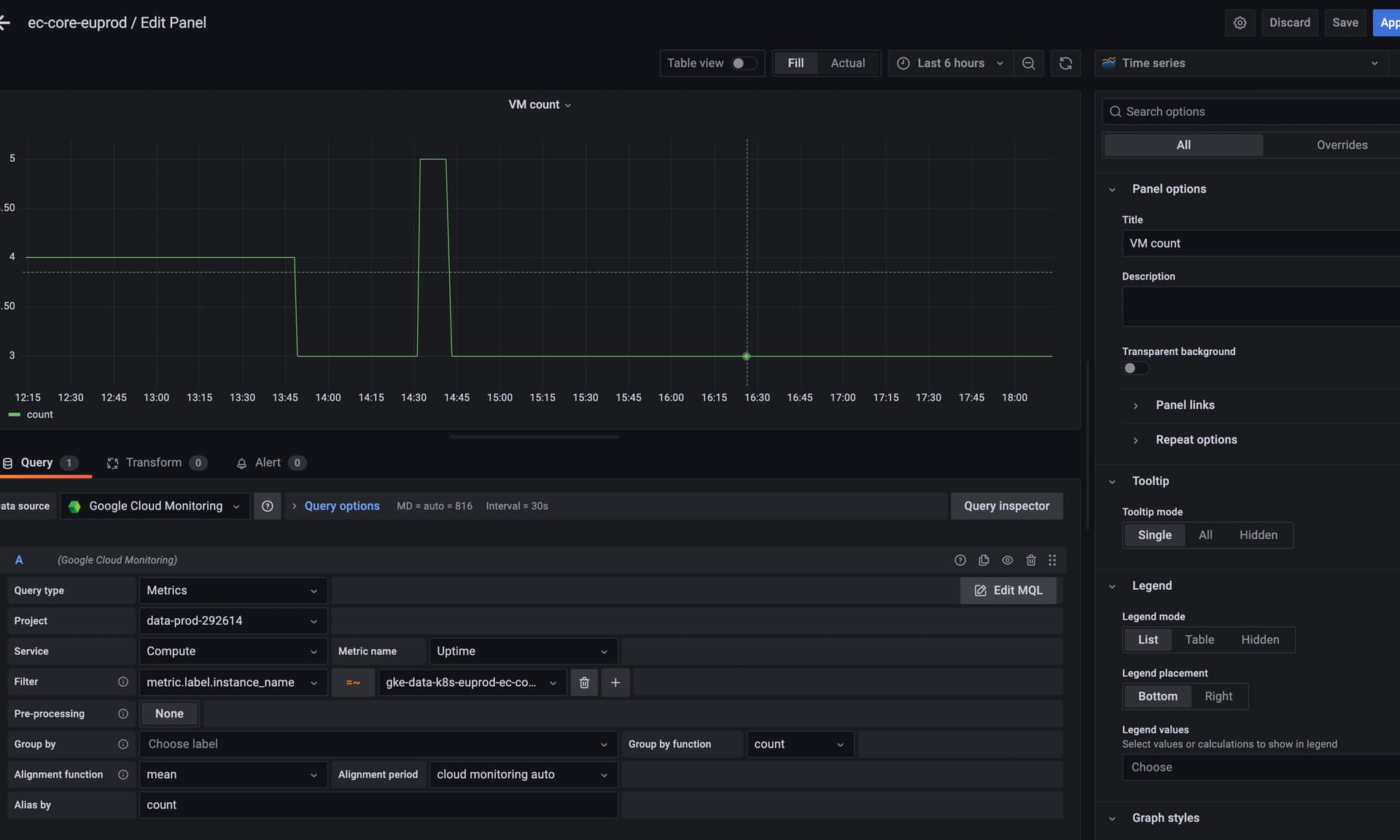Open the Metric name Uptime dropdown

pos(523,651)
